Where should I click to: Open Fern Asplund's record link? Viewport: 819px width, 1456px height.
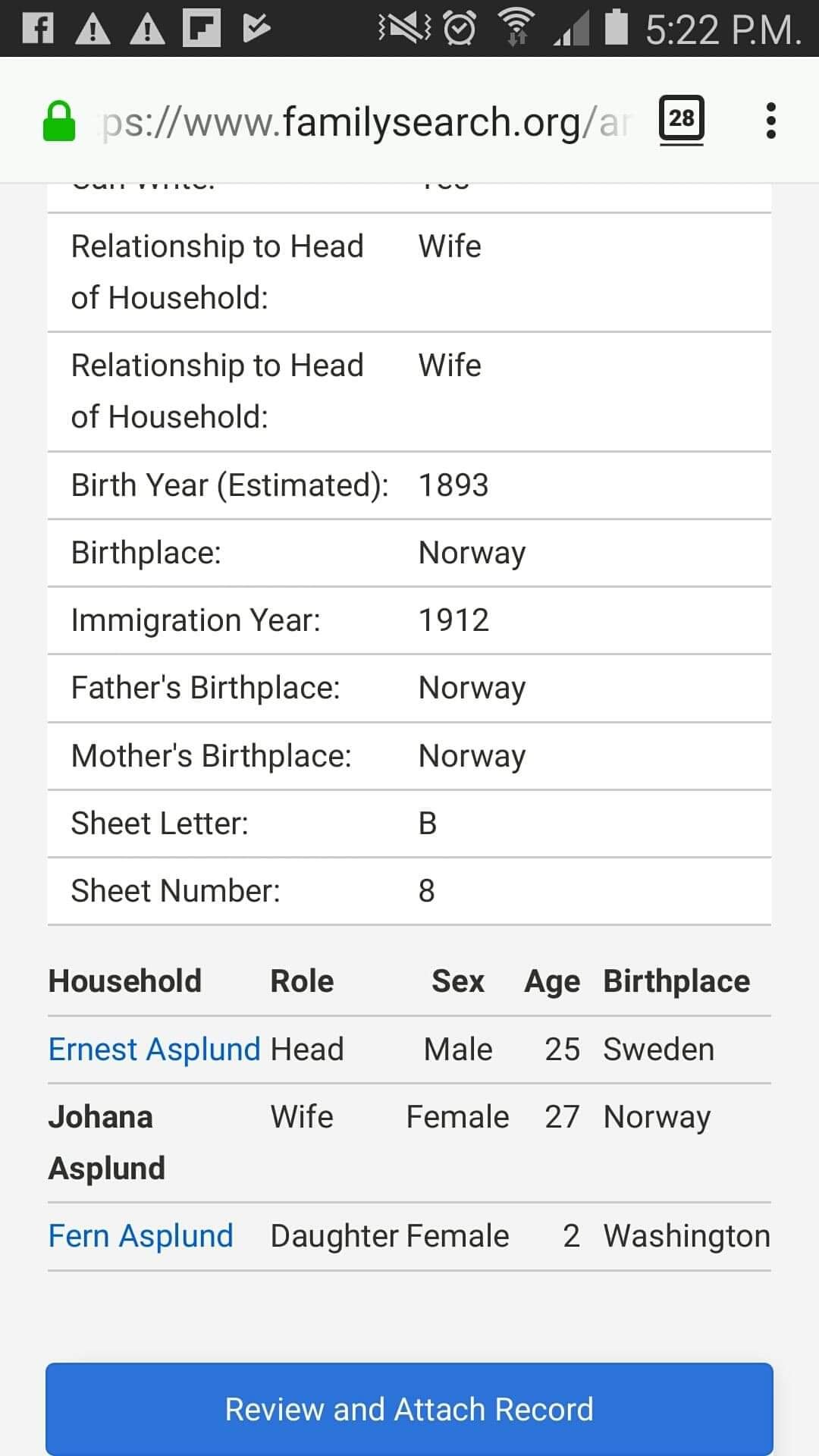click(x=140, y=1236)
